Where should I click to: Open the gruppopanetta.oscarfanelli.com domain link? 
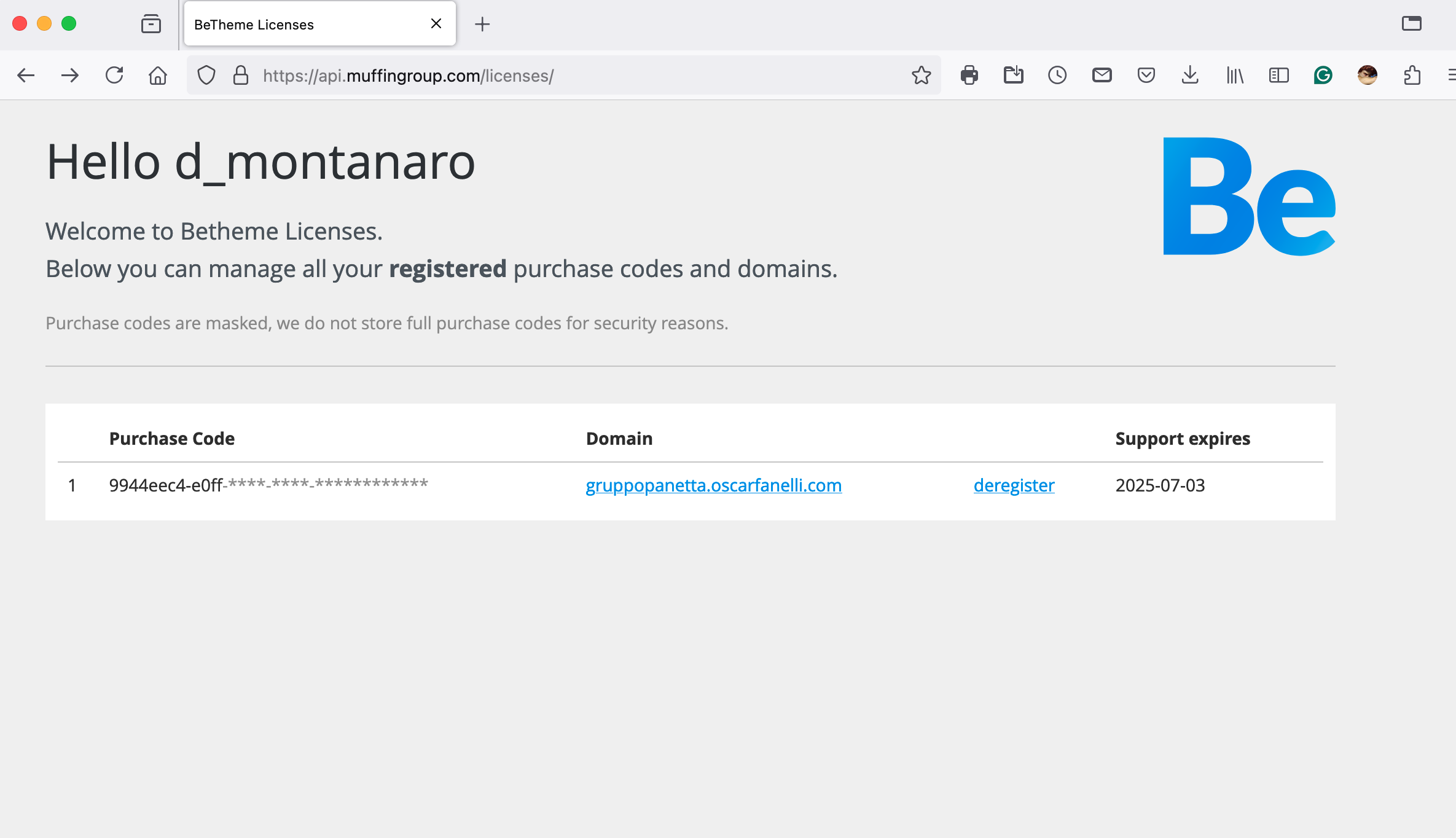714,485
